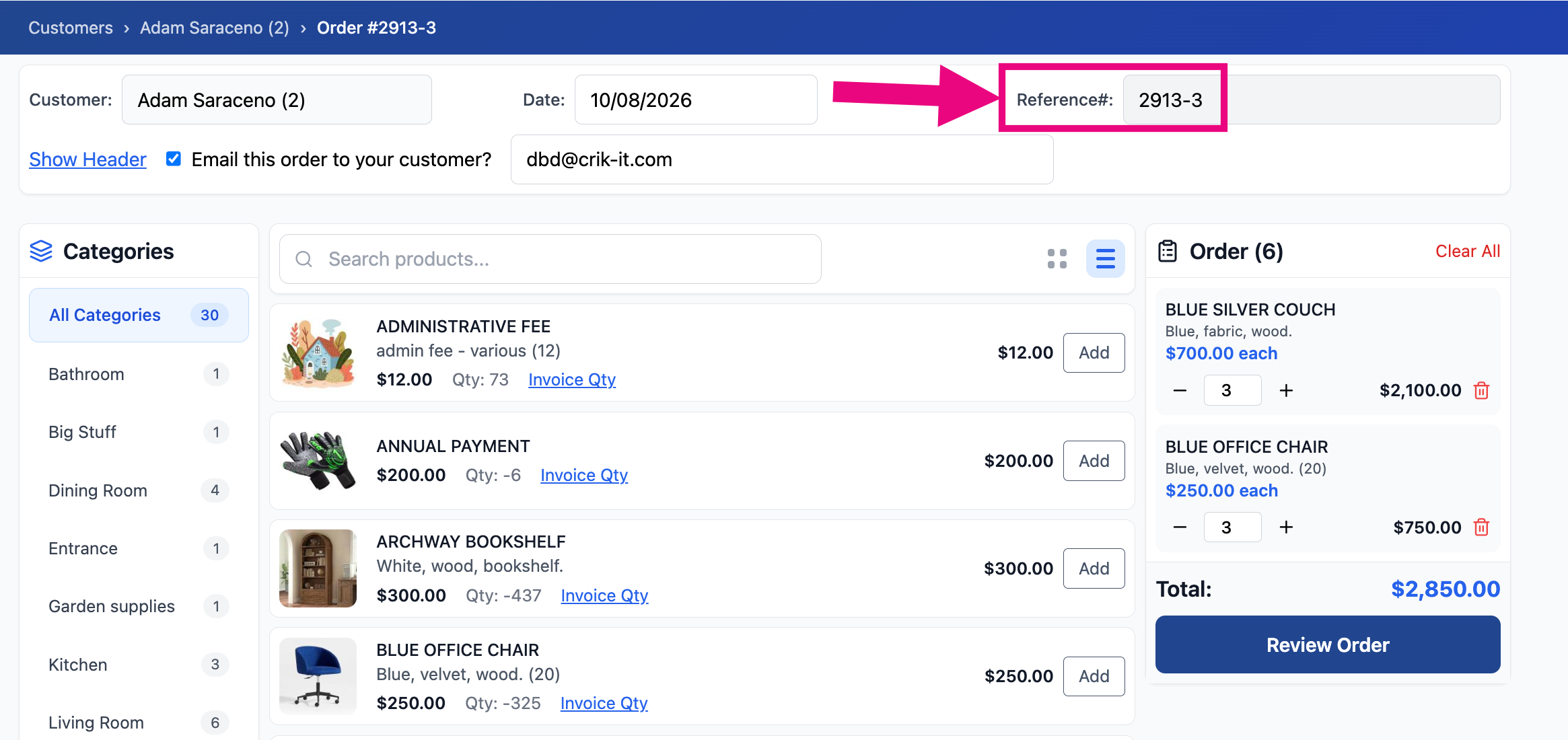Viewport: 1568px width, 740px height.
Task: Select All Categories filter
Action: click(x=139, y=315)
